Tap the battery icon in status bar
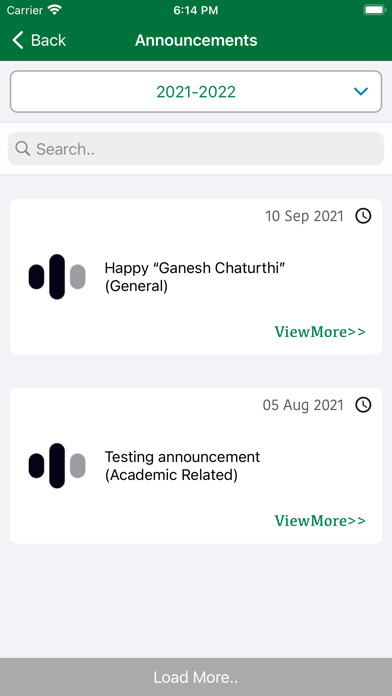 pyautogui.click(x=375, y=10)
